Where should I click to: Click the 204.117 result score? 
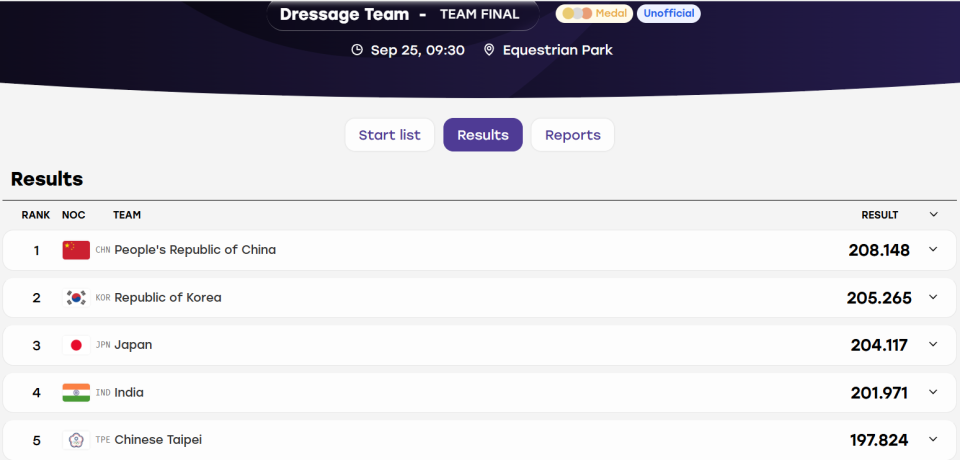click(x=879, y=345)
